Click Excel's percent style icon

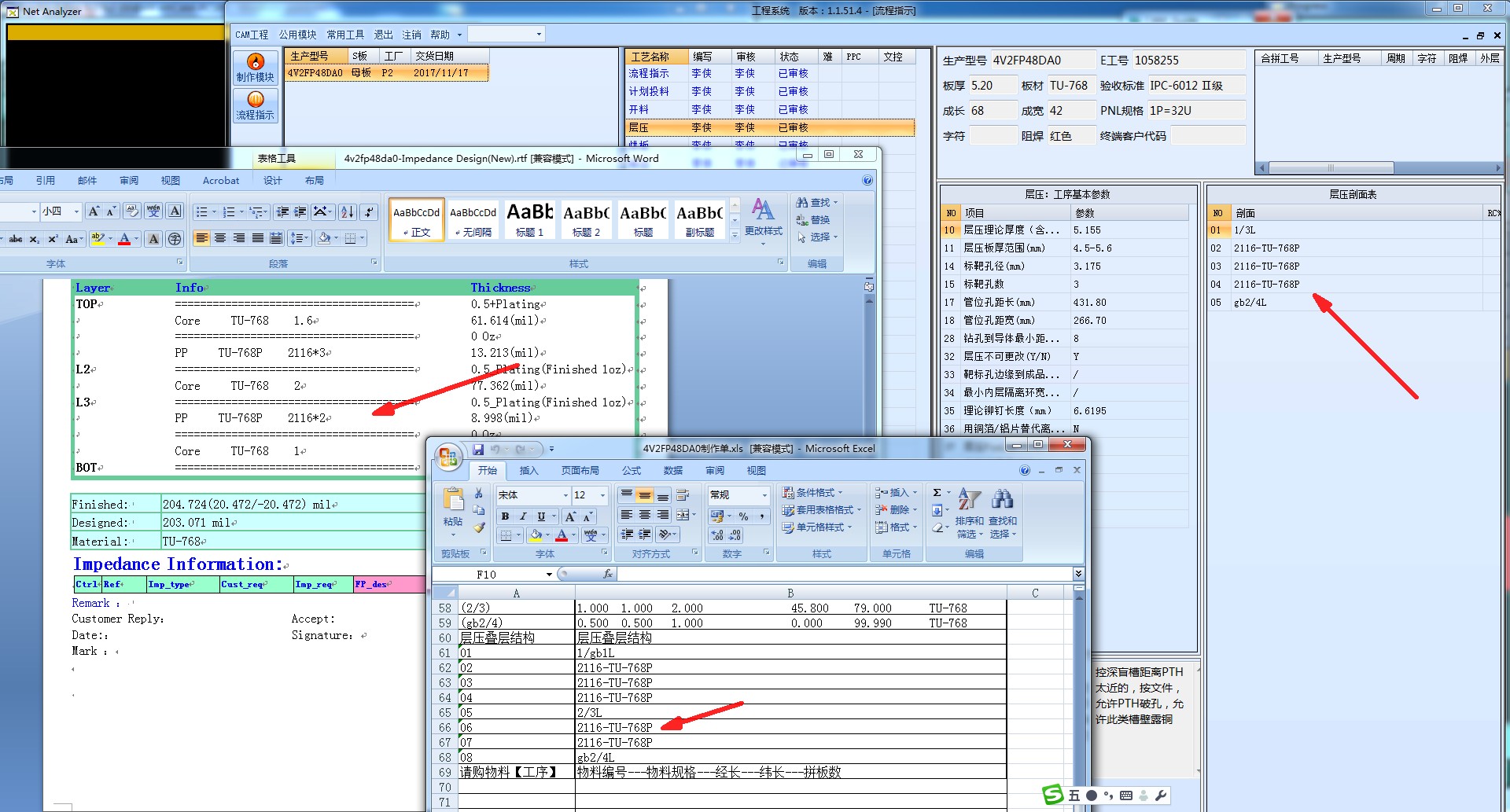(743, 516)
